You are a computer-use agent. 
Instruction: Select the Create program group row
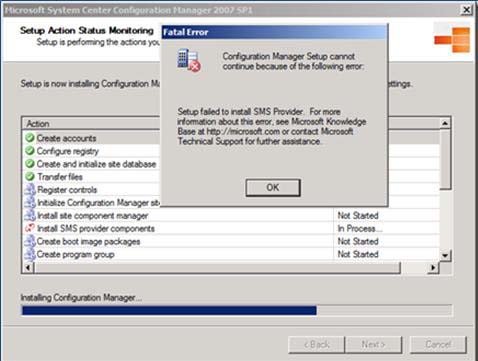click(x=231, y=254)
